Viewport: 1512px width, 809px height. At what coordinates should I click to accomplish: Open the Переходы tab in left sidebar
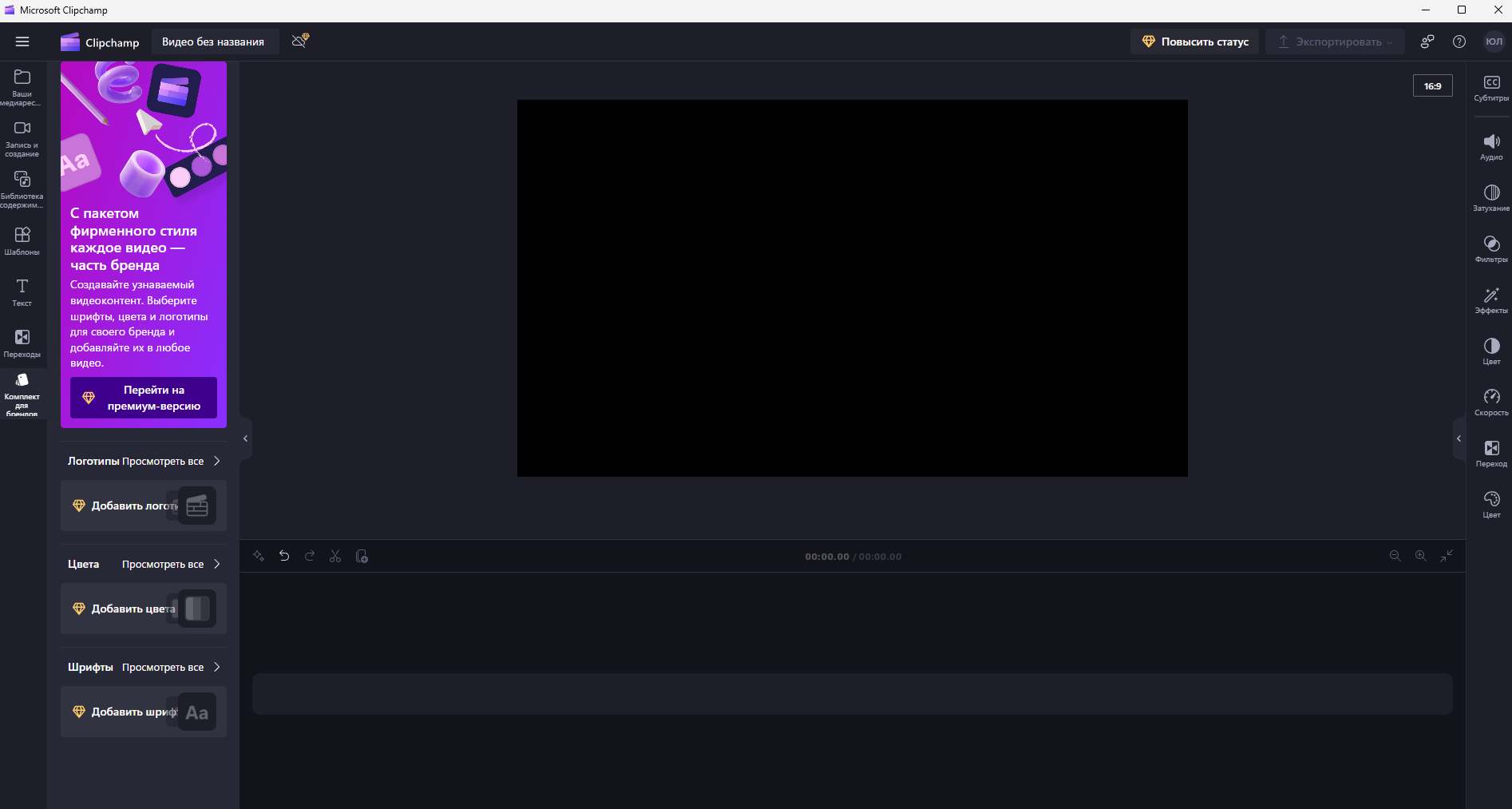(x=22, y=343)
